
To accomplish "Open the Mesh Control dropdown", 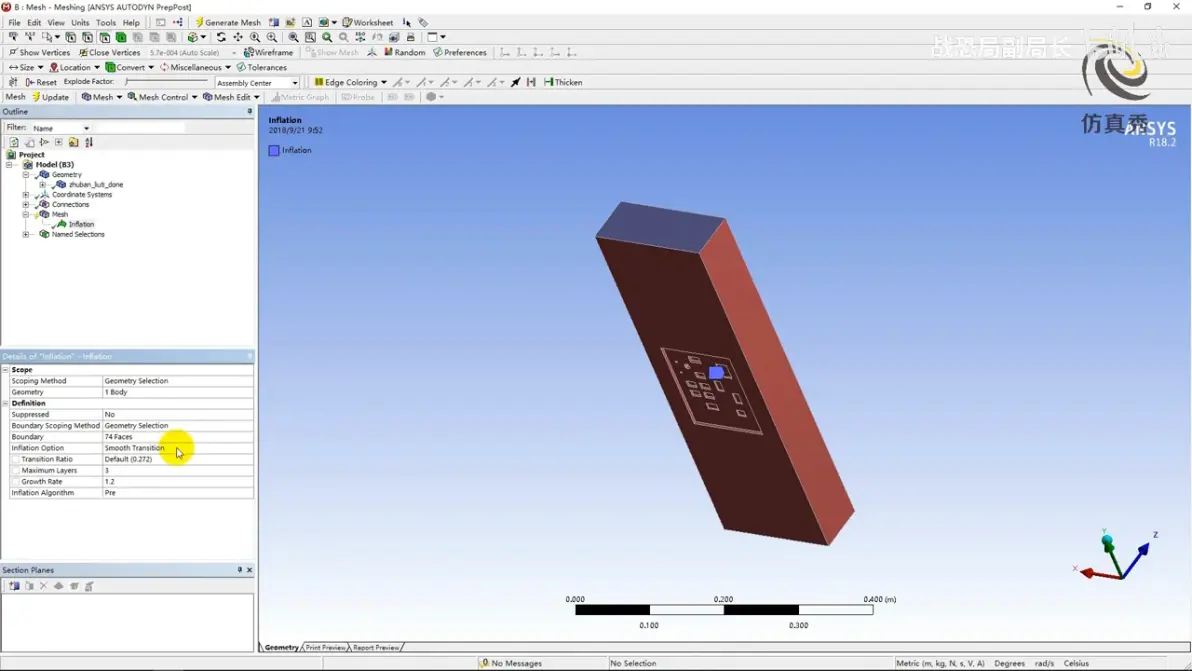I will pyautogui.click(x=163, y=97).
